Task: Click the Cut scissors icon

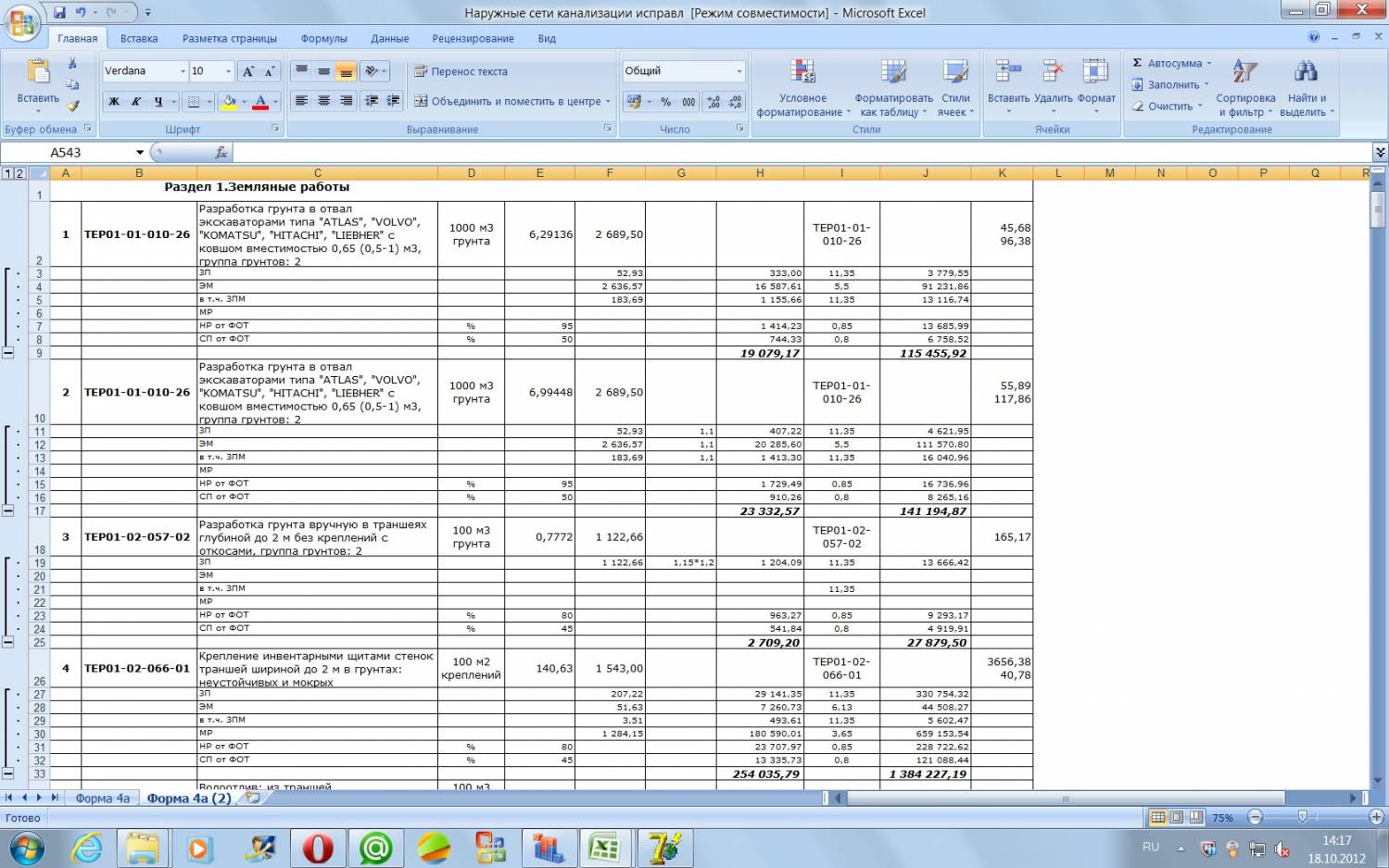Action: click(72, 64)
